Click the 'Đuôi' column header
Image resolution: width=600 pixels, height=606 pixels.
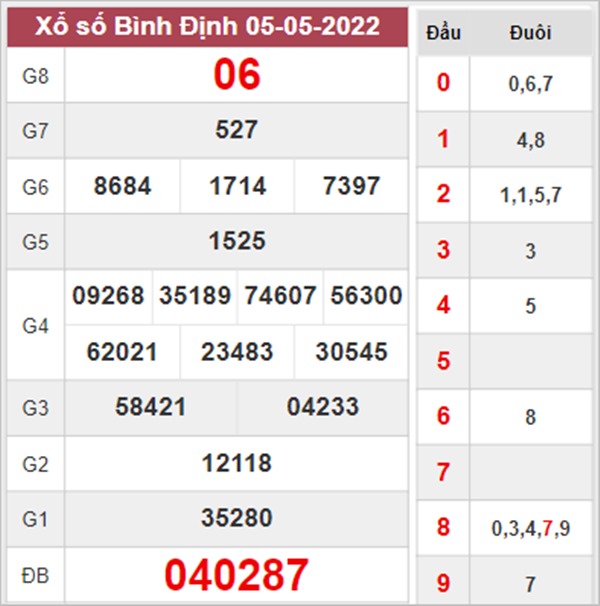pos(530,33)
